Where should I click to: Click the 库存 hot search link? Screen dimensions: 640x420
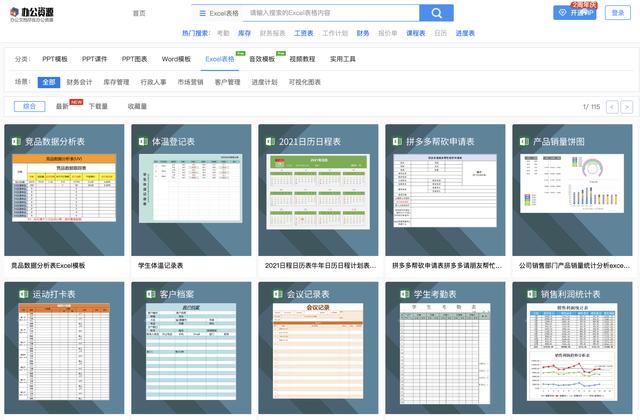(x=245, y=33)
